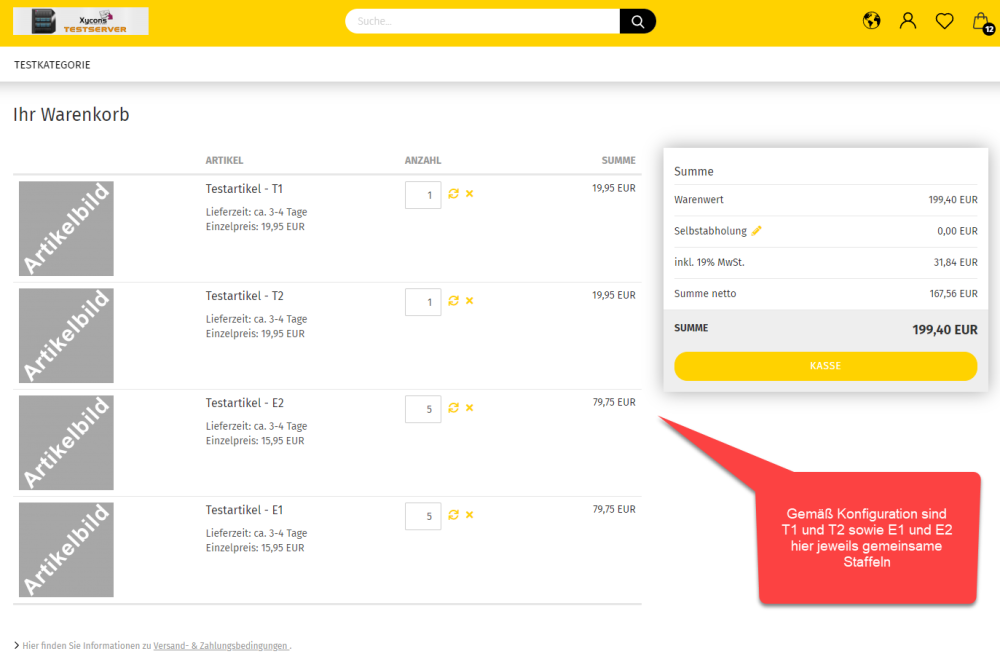Open the TESTKATEGORIE menu item
The height and width of the screenshot is (654, 1000).
click(52, 65)
